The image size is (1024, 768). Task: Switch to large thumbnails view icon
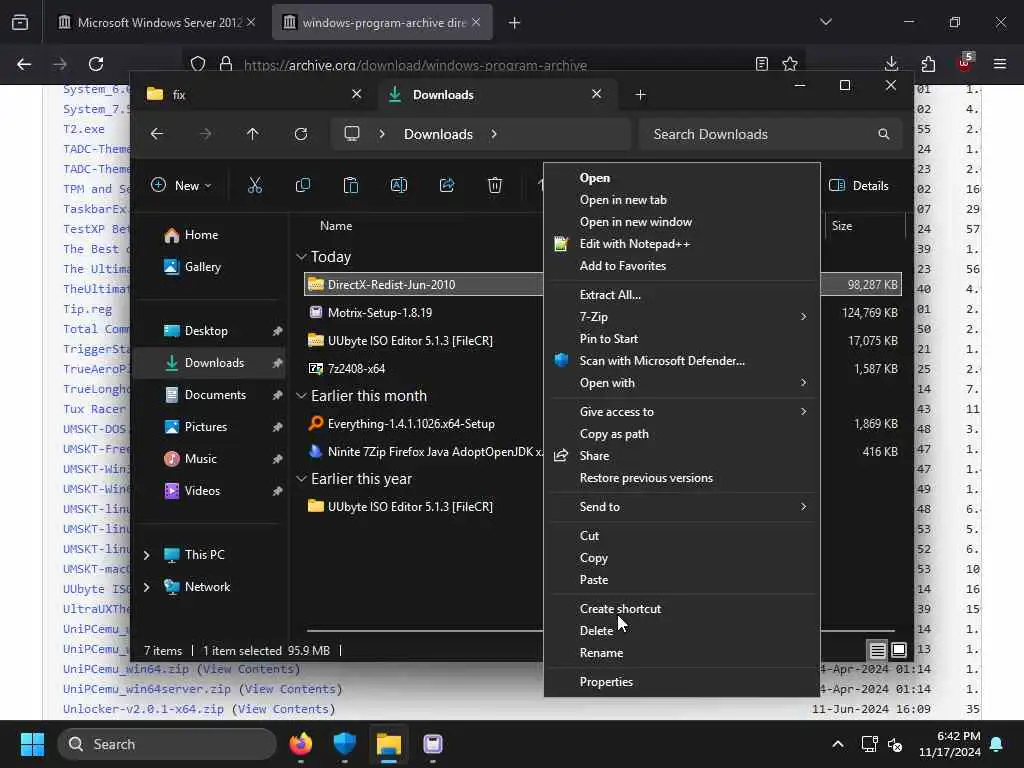pos(899,650)
